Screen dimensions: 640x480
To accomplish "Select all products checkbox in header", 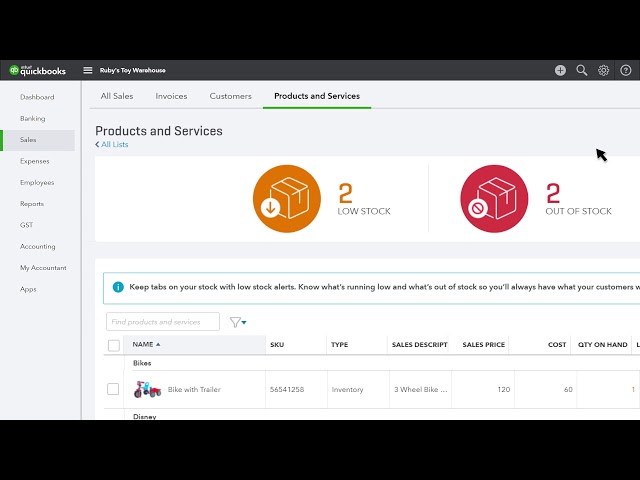I will [114, 345].
